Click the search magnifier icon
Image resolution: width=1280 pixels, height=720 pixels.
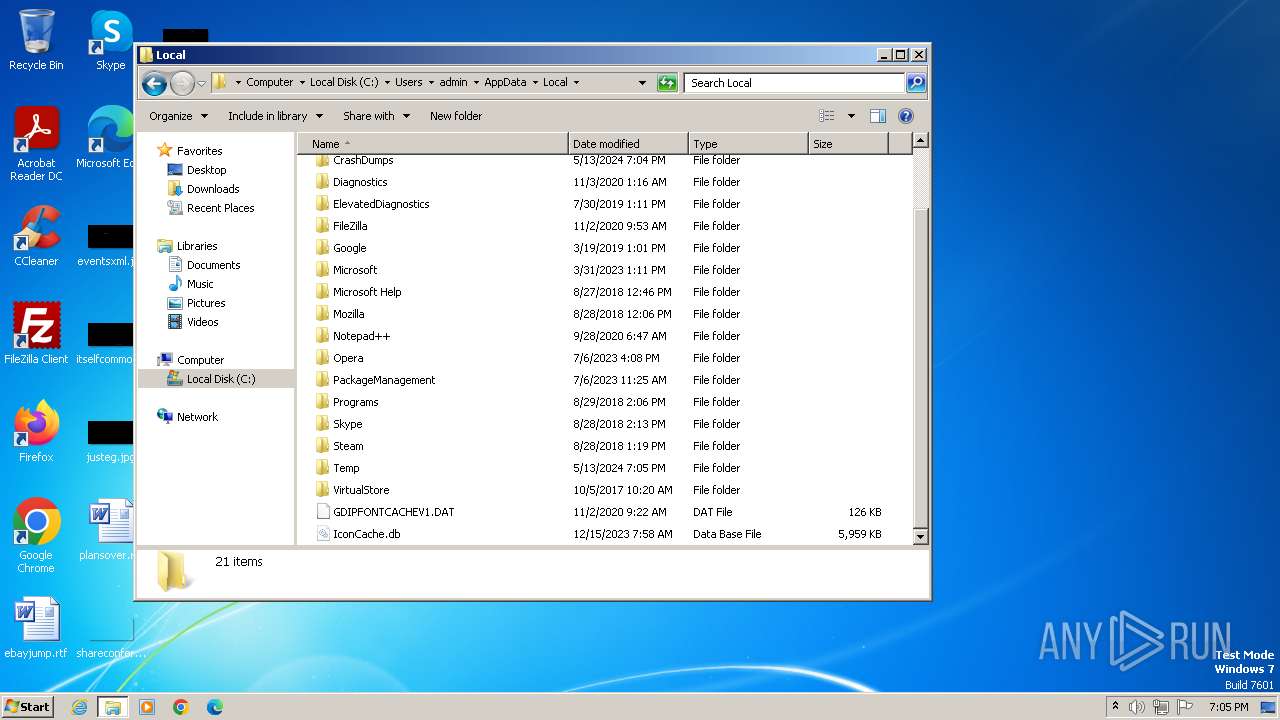(915, 83)
